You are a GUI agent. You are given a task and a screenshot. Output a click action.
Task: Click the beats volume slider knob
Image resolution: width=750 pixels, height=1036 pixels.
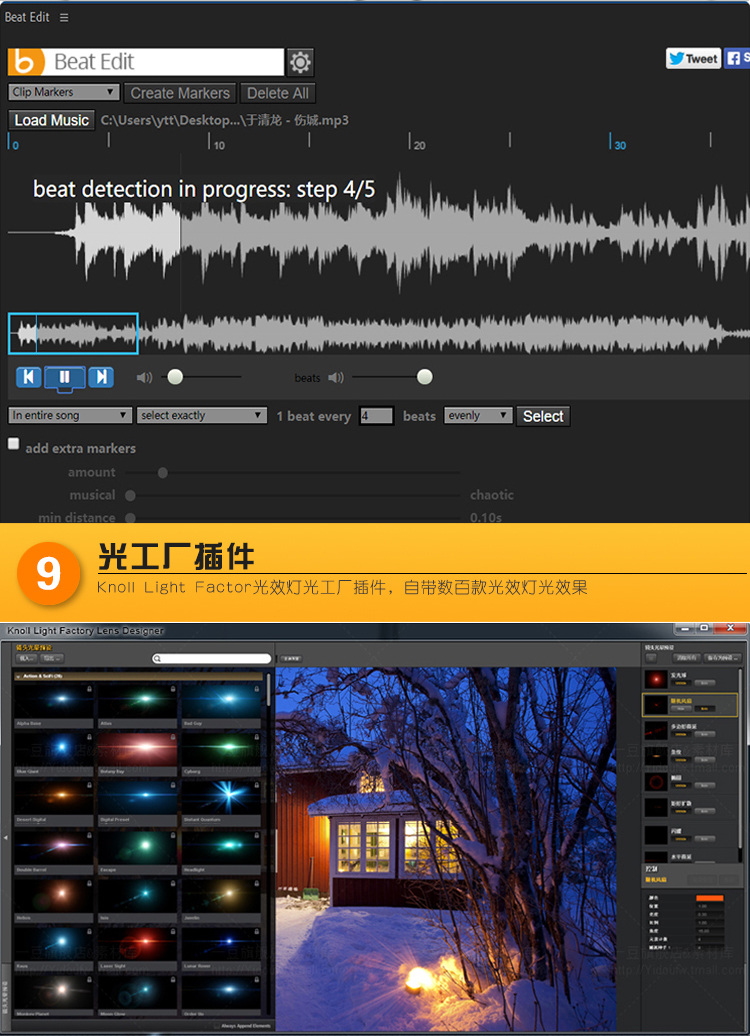(x=425, y=377)
